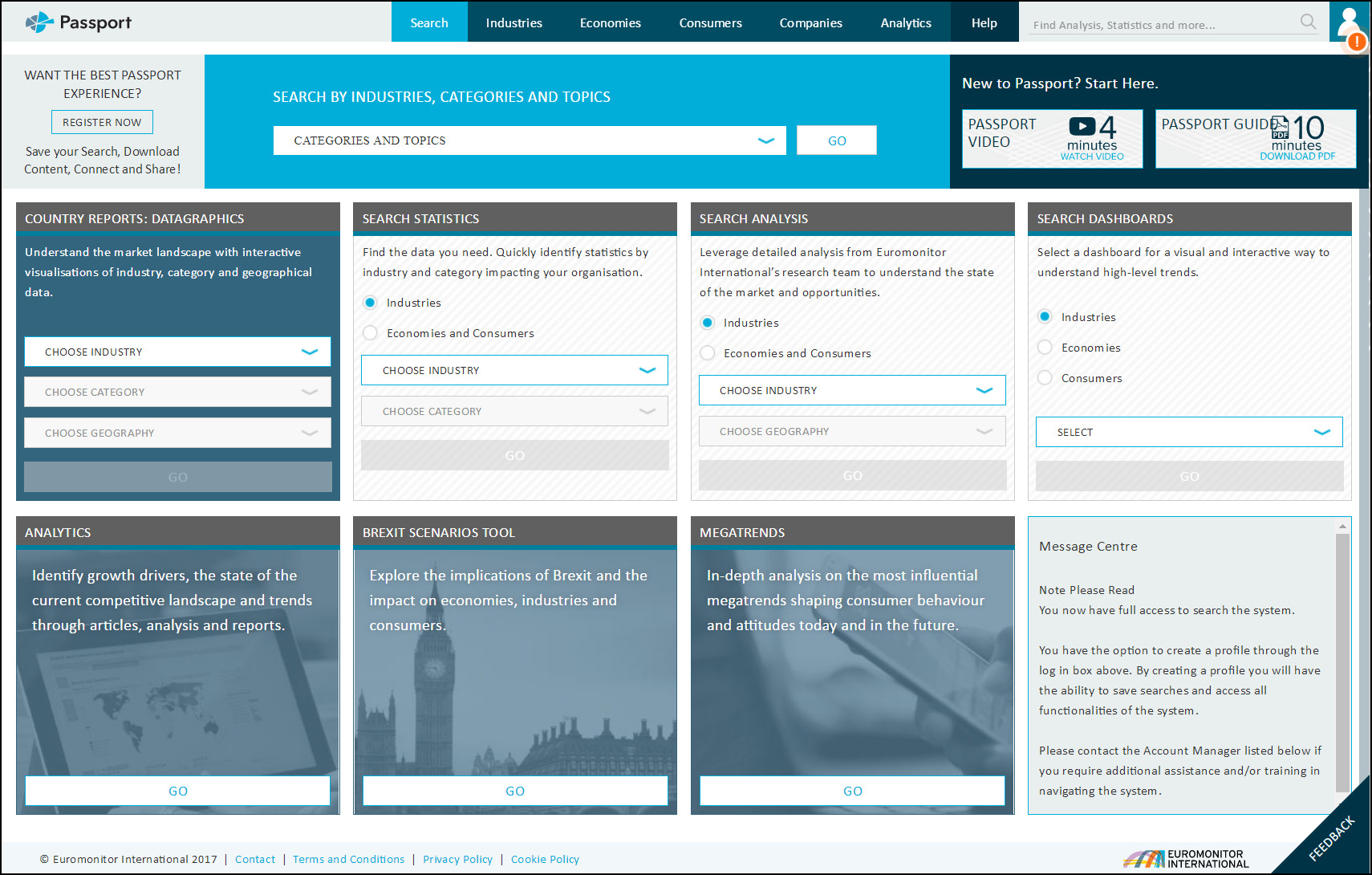Image resolution: width=1372 pixels, height=875 pixels.
Task: Click the Passport Guide PDF icon
Action: [x=1281, y=127]
